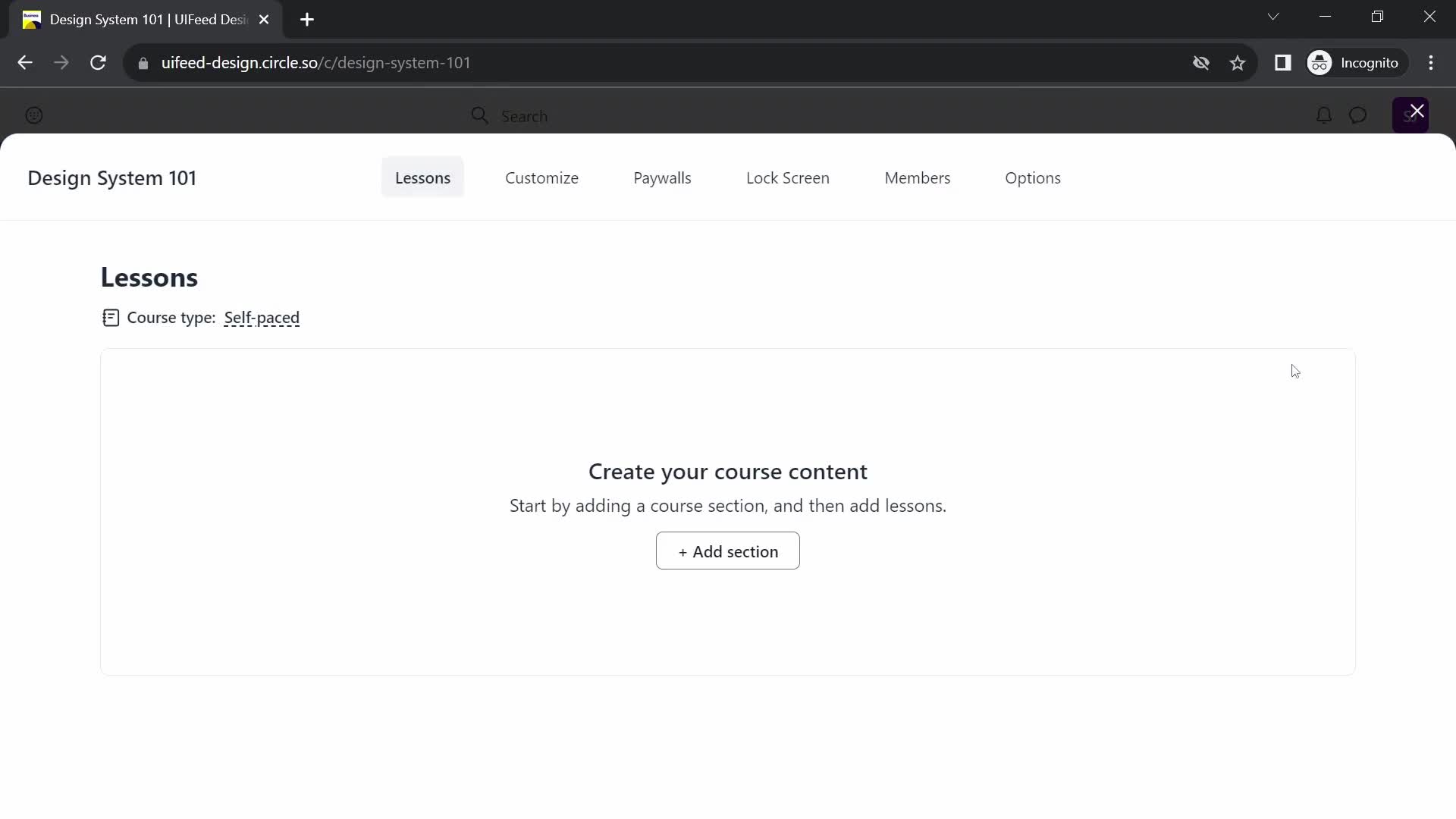Expand the Options tab menu
The height and width of the screenshot is (819, 1456).
pos(1032,177)
